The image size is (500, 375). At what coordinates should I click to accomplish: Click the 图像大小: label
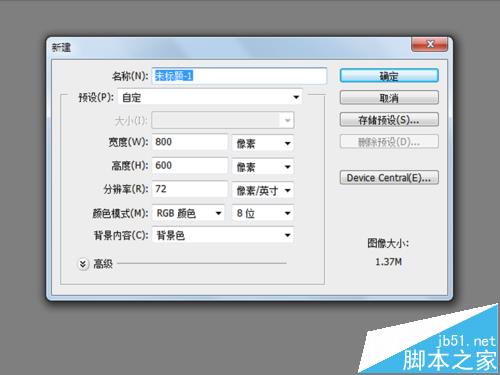[x=388, y=243]
